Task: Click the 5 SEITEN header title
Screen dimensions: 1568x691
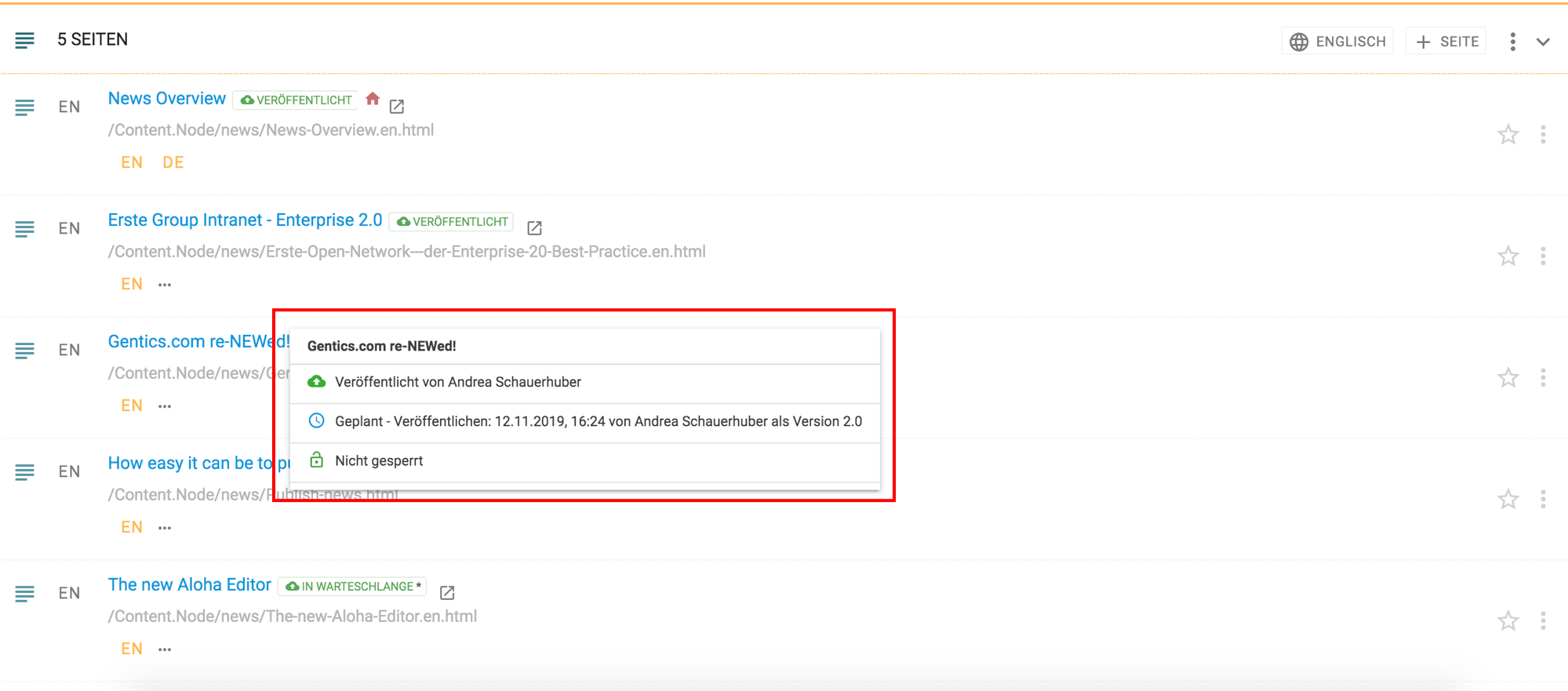Action: coord(93,39)
